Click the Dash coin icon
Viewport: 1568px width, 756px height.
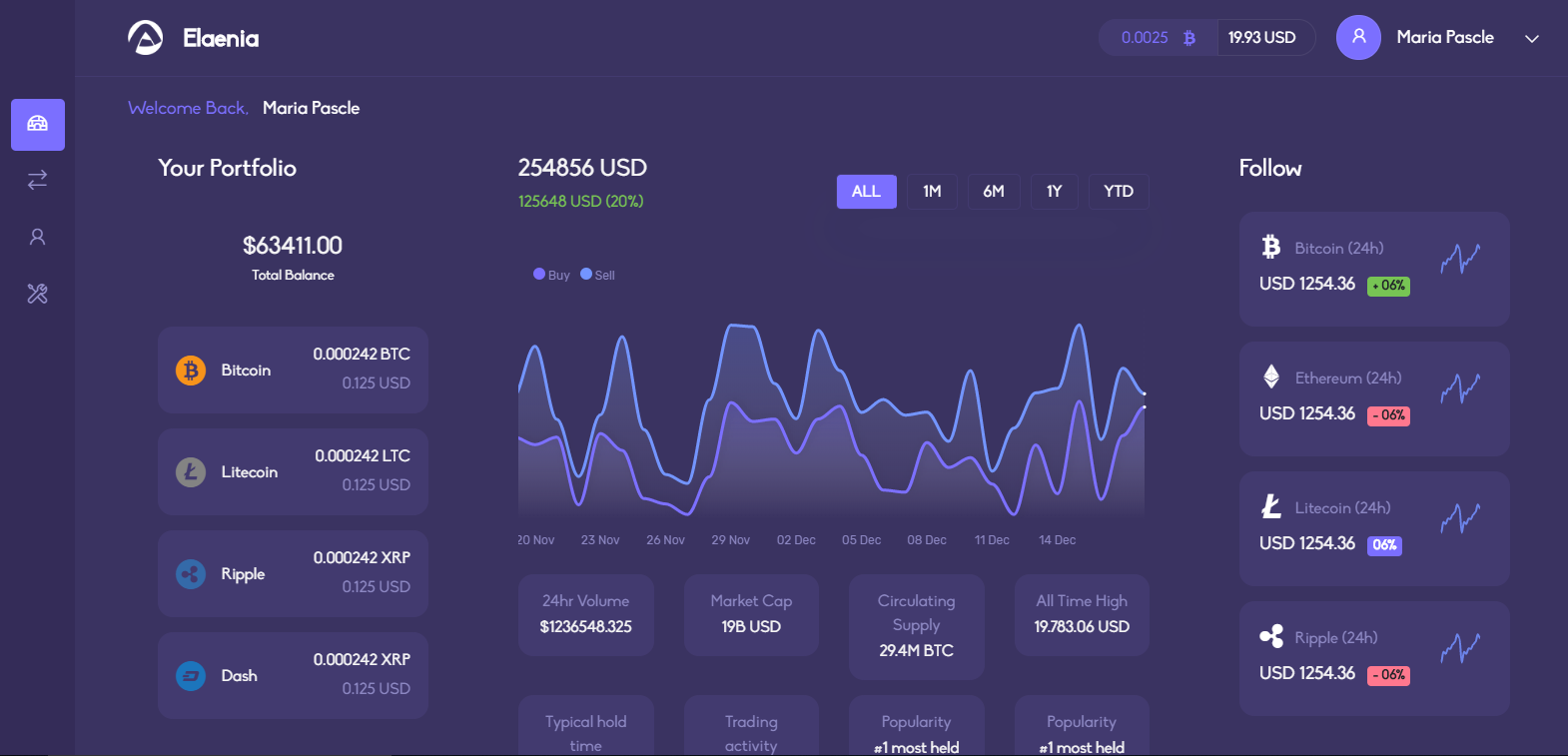point(191,676)
